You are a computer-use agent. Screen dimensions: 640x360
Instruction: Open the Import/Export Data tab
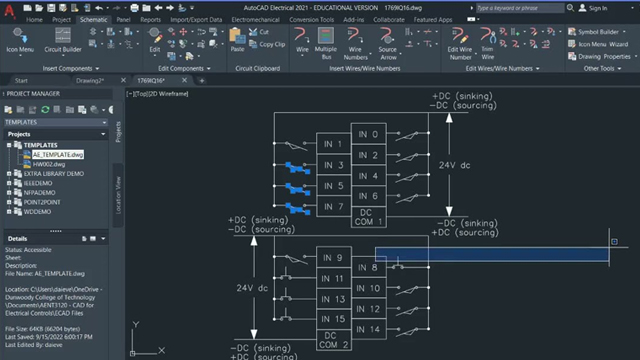tap(196, 20)
